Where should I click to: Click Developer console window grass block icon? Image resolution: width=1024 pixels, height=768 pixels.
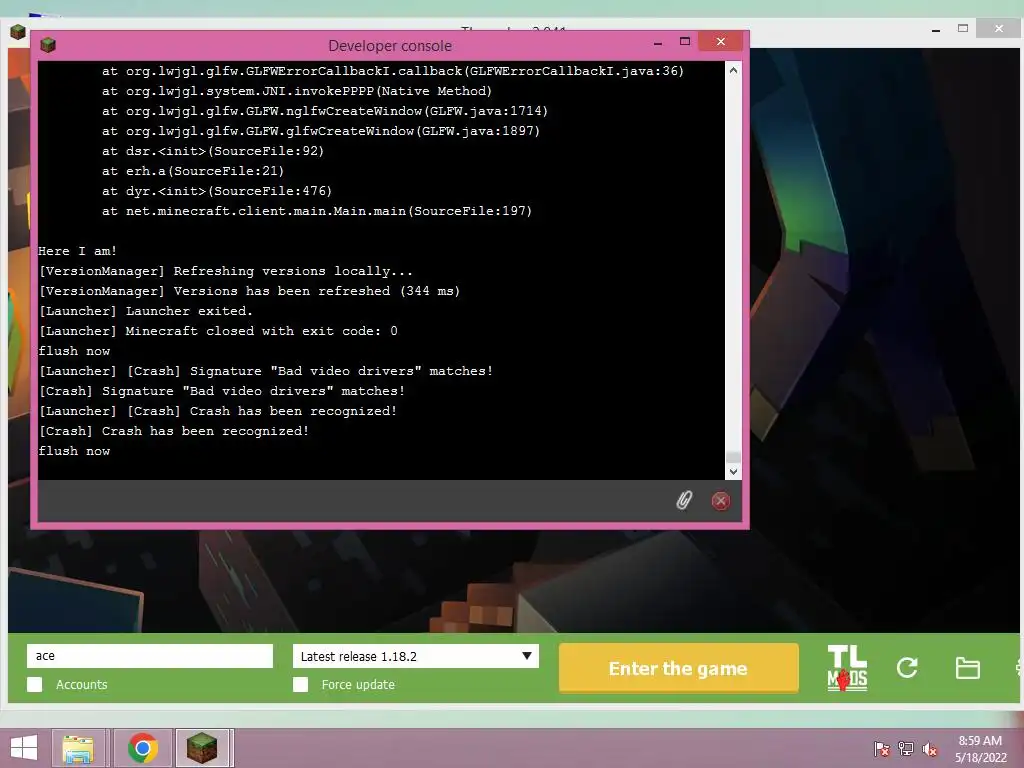48,45
